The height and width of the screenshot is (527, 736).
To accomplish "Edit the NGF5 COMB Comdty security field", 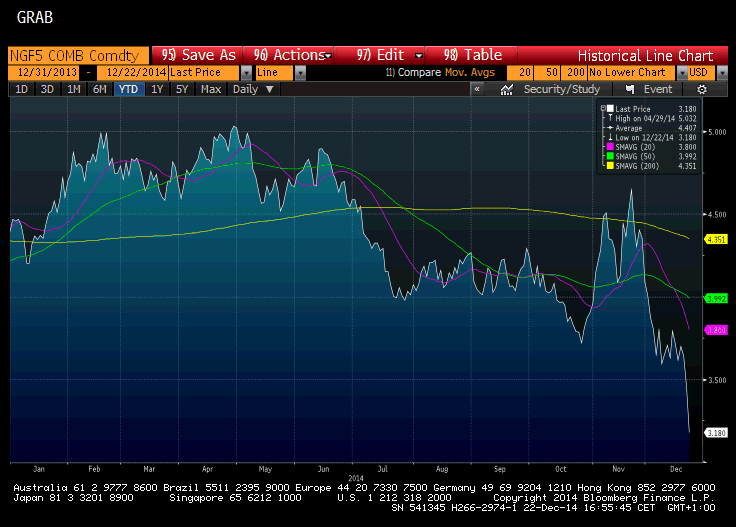I will pyautogui.click(x=78, y=55).
